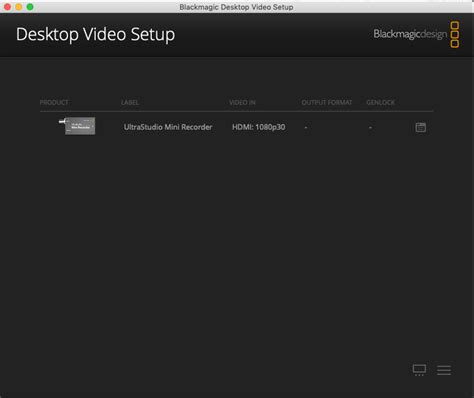The width and height of the screenshot is (474, 398).
Task: Click the HDMI: 1080p30 video input value
Action: 259,127
